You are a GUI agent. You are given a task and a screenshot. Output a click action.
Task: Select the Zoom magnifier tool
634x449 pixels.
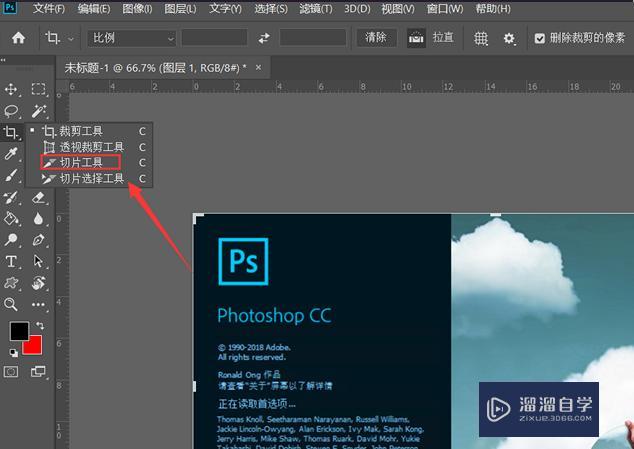coord(11,304)
